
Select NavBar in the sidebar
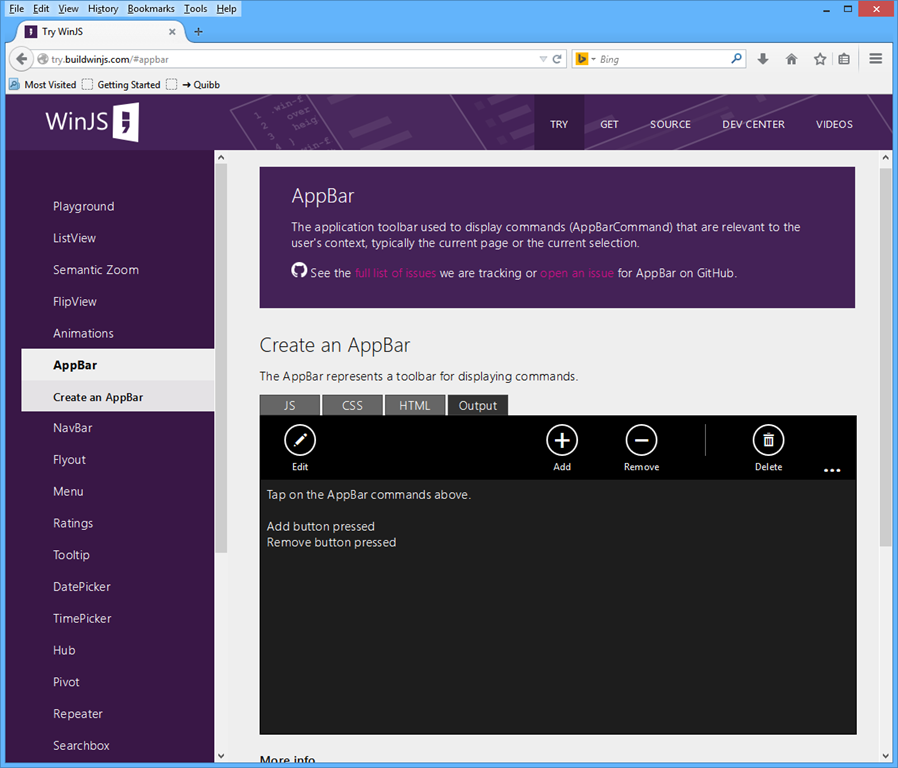73,428
